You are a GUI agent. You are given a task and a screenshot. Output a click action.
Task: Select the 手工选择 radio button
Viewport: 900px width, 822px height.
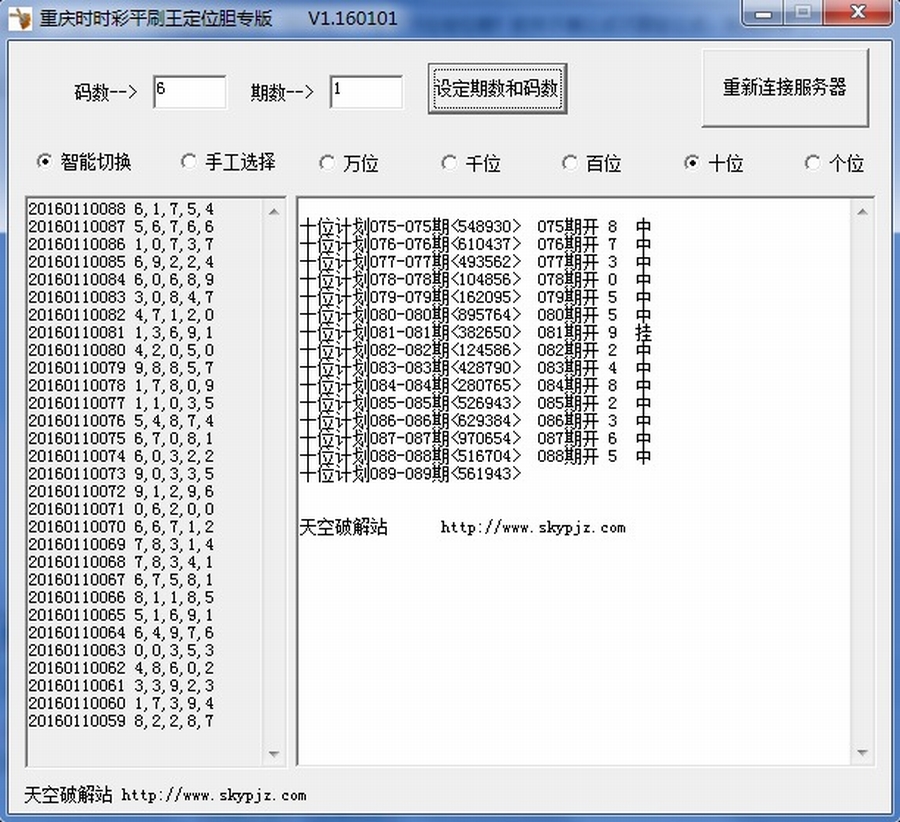[x=188, y=162]
